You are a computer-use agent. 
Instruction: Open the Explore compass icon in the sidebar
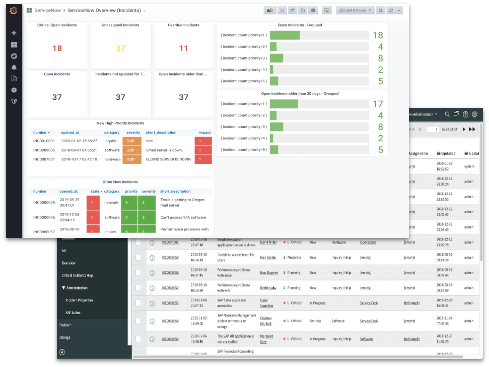tap(14, 56)
